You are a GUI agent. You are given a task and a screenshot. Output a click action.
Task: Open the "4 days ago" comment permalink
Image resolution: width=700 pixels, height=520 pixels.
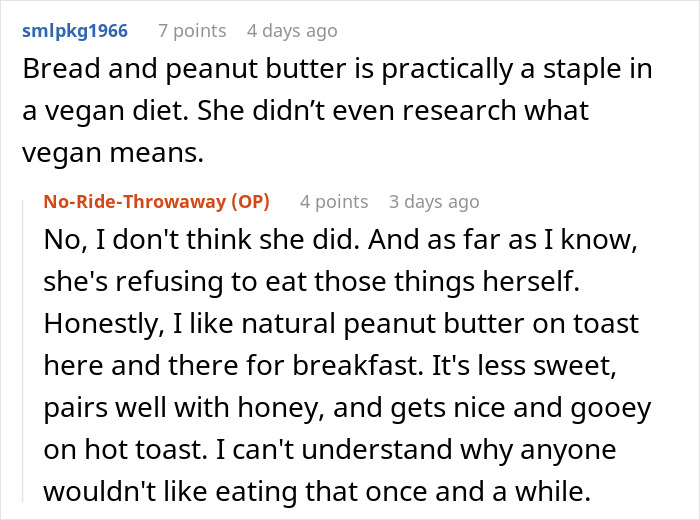pyautogui.click(x=292, y=31)
